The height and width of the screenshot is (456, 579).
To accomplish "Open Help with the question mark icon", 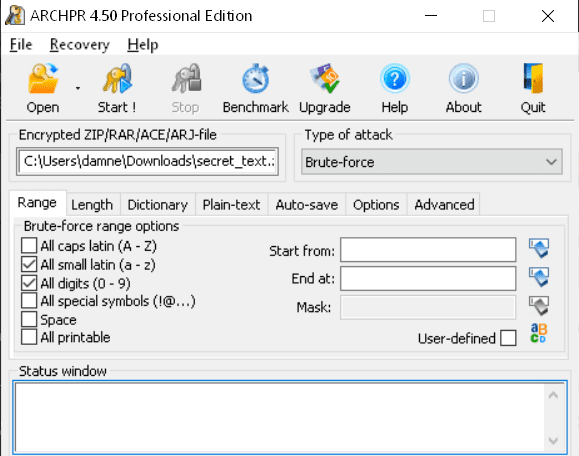I will coord(395,78).
